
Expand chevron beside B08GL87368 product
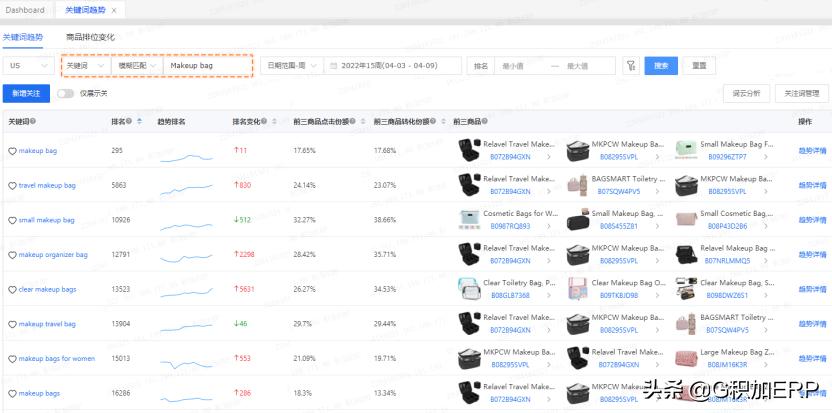pyautogui.click(x=549, y=296)
